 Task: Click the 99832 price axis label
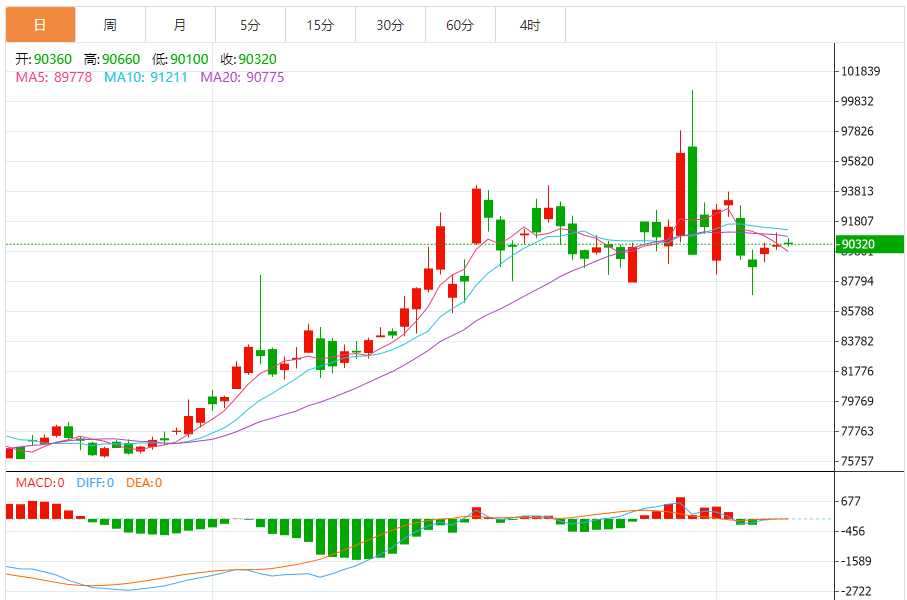click(x=857, y=101)
